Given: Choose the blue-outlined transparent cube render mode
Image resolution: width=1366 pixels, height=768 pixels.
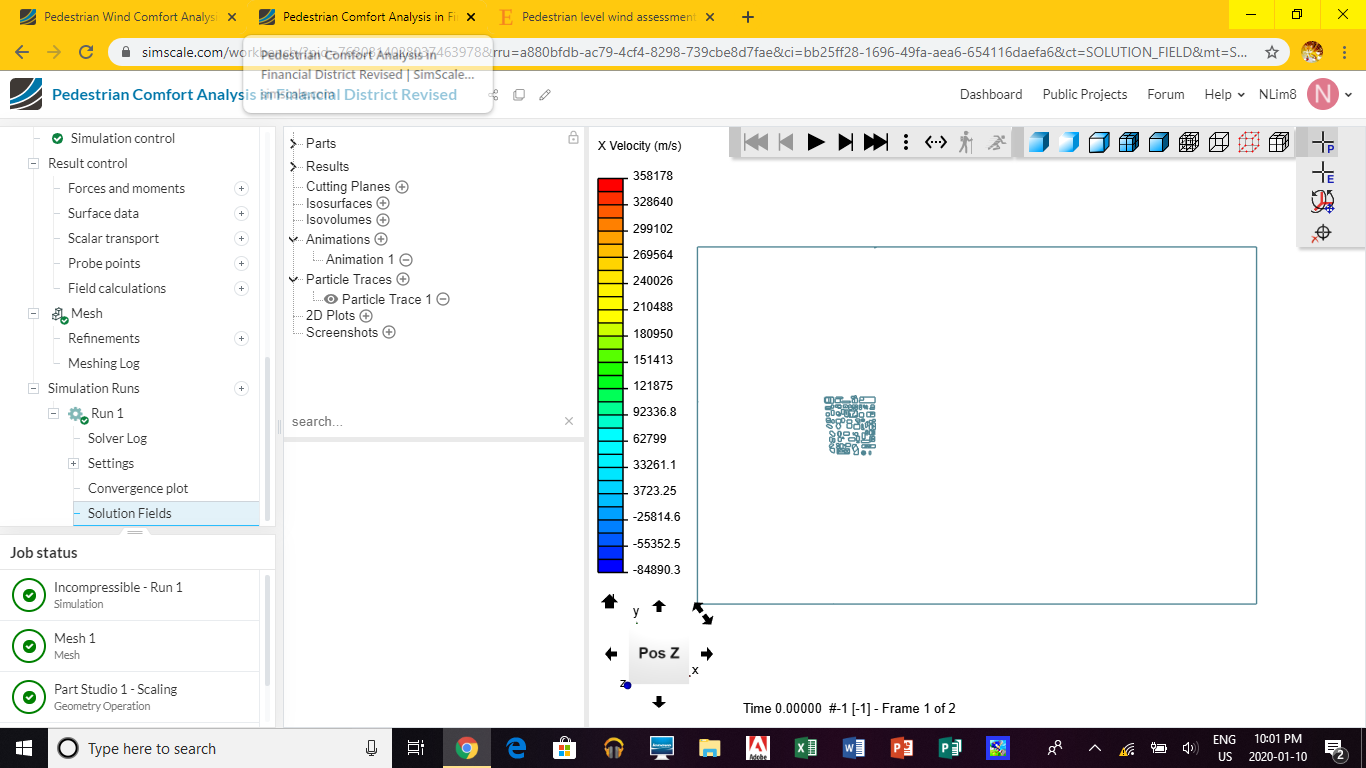Looking at the screenshot, I should [x=1099, y=142].
